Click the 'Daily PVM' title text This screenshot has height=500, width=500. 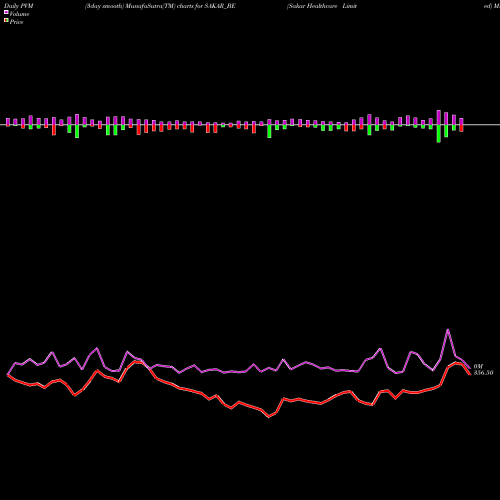(x=19, y=6)
